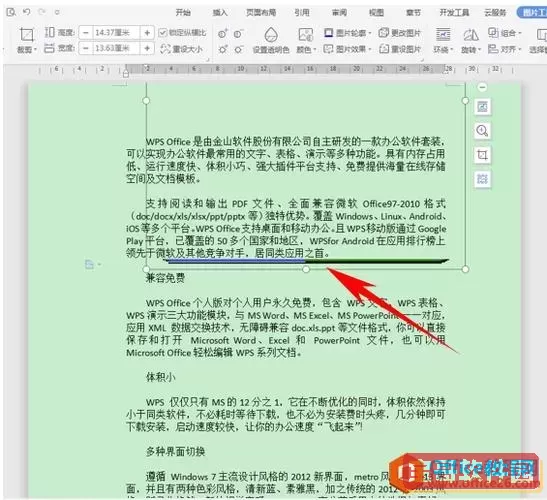This screenshot has height=500, width=547.
Task: Click the heading text 兼容免费
Action: click(165, 278)
